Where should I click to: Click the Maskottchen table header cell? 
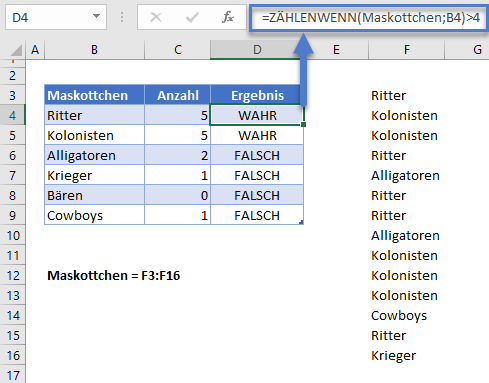94,95
